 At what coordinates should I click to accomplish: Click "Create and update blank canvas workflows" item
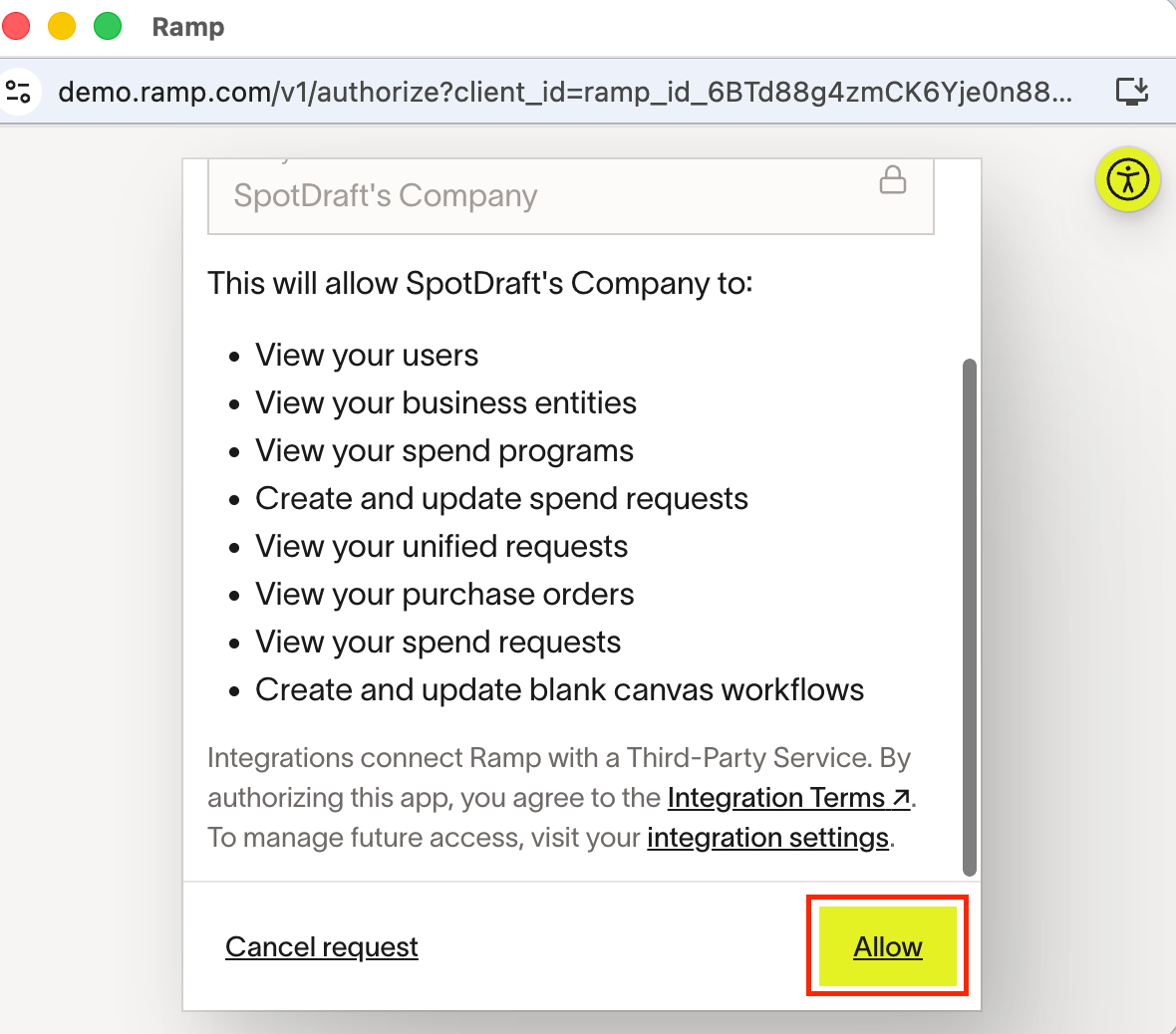tap(559, 690)
